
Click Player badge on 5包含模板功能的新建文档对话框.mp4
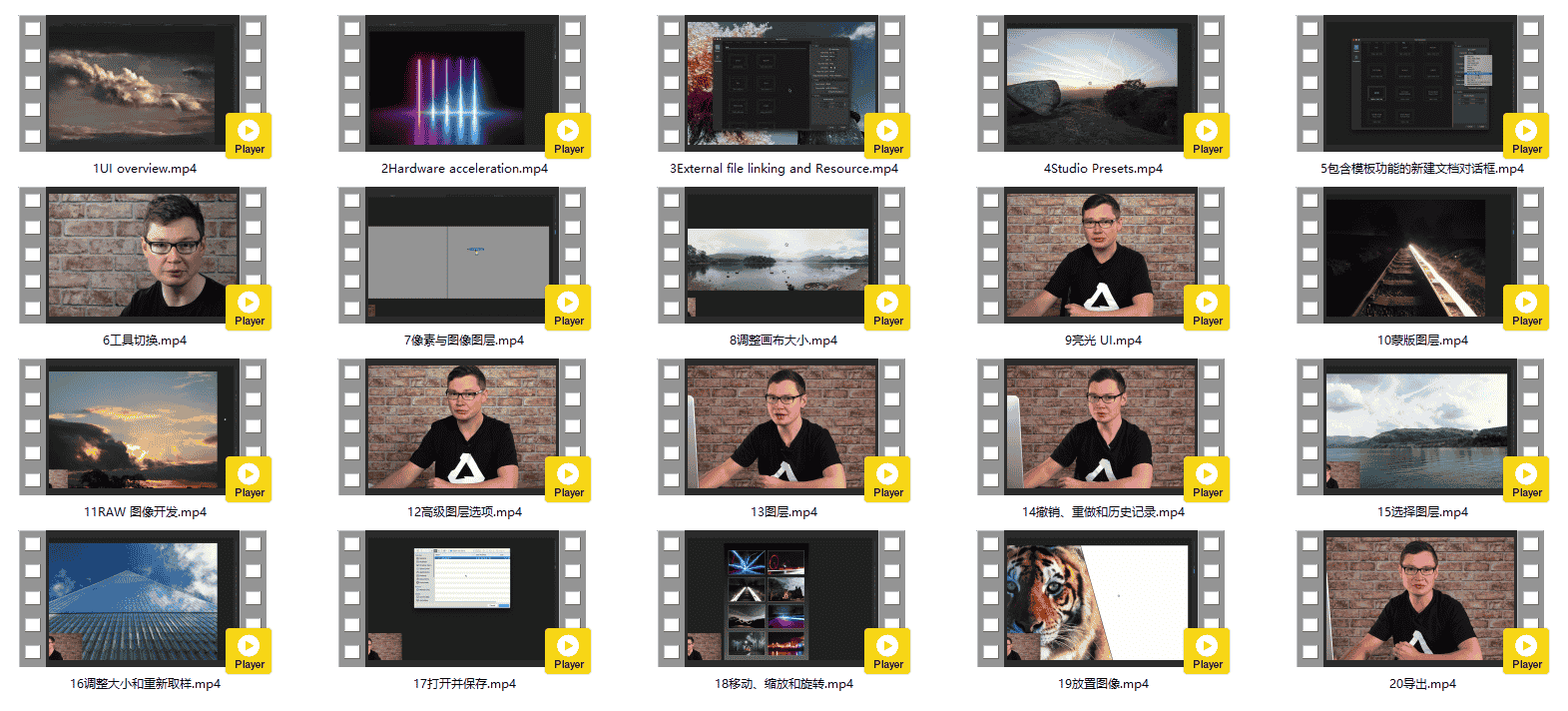pyautogui.click(x=1526, y=136)
